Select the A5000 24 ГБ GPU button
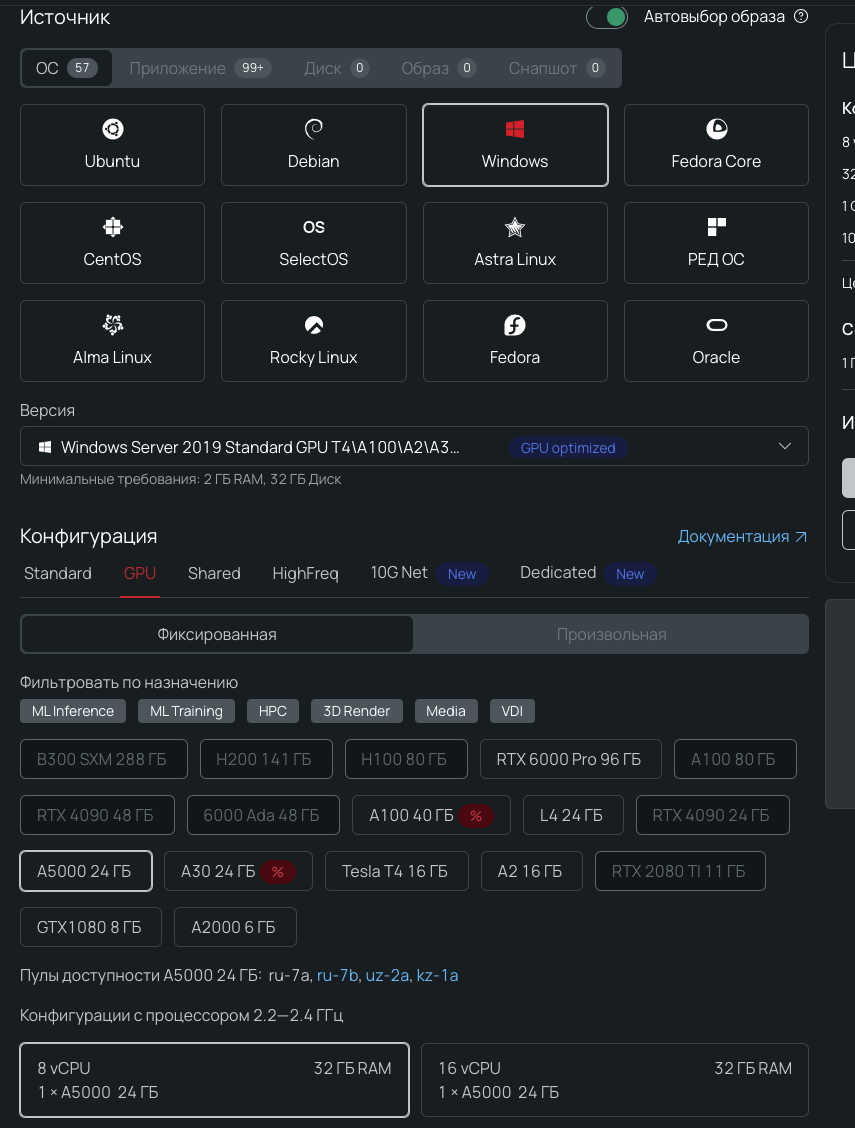 coord(86,871)
